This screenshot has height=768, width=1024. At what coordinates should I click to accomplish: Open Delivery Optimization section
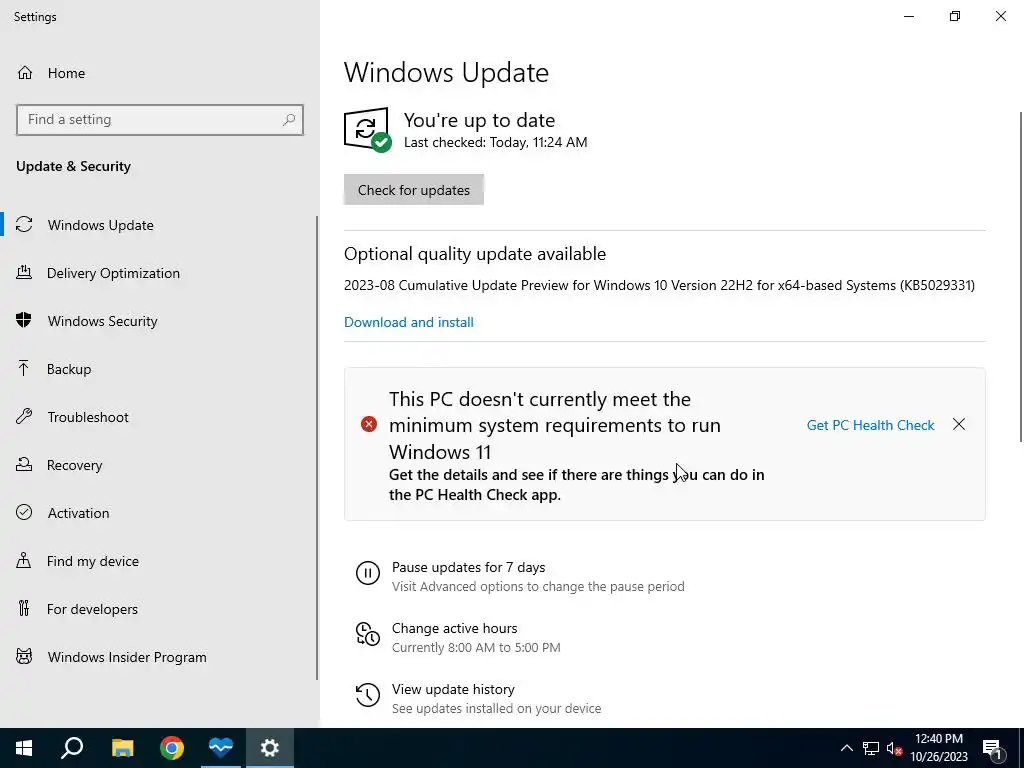(158, 273)
